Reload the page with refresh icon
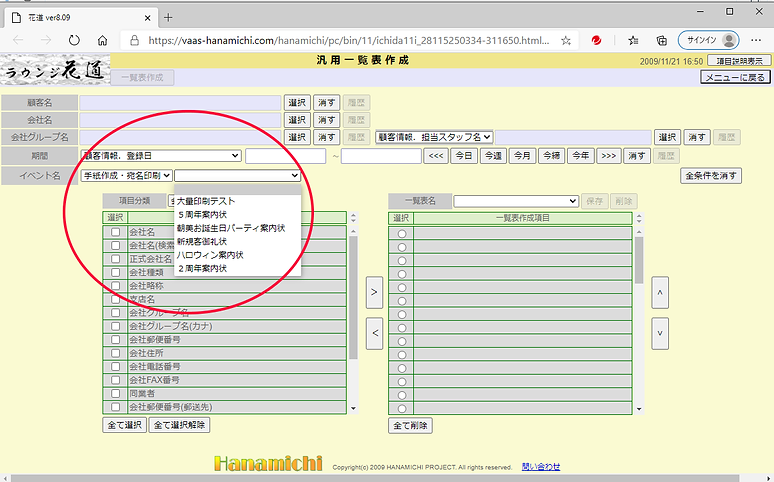774x482 pixels. click(74, 40)
